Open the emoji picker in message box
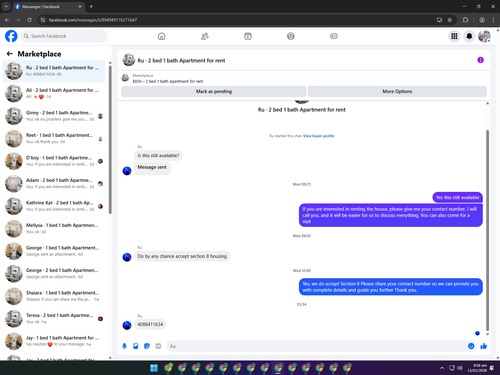500x375 pixels. [x=471, y=346]
